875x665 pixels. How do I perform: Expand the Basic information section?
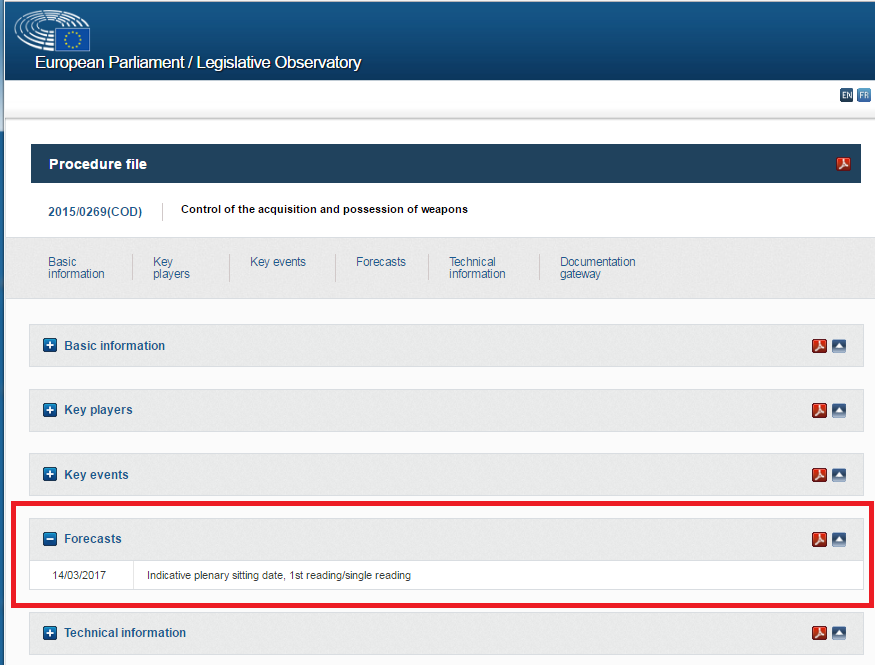(50, 346)
